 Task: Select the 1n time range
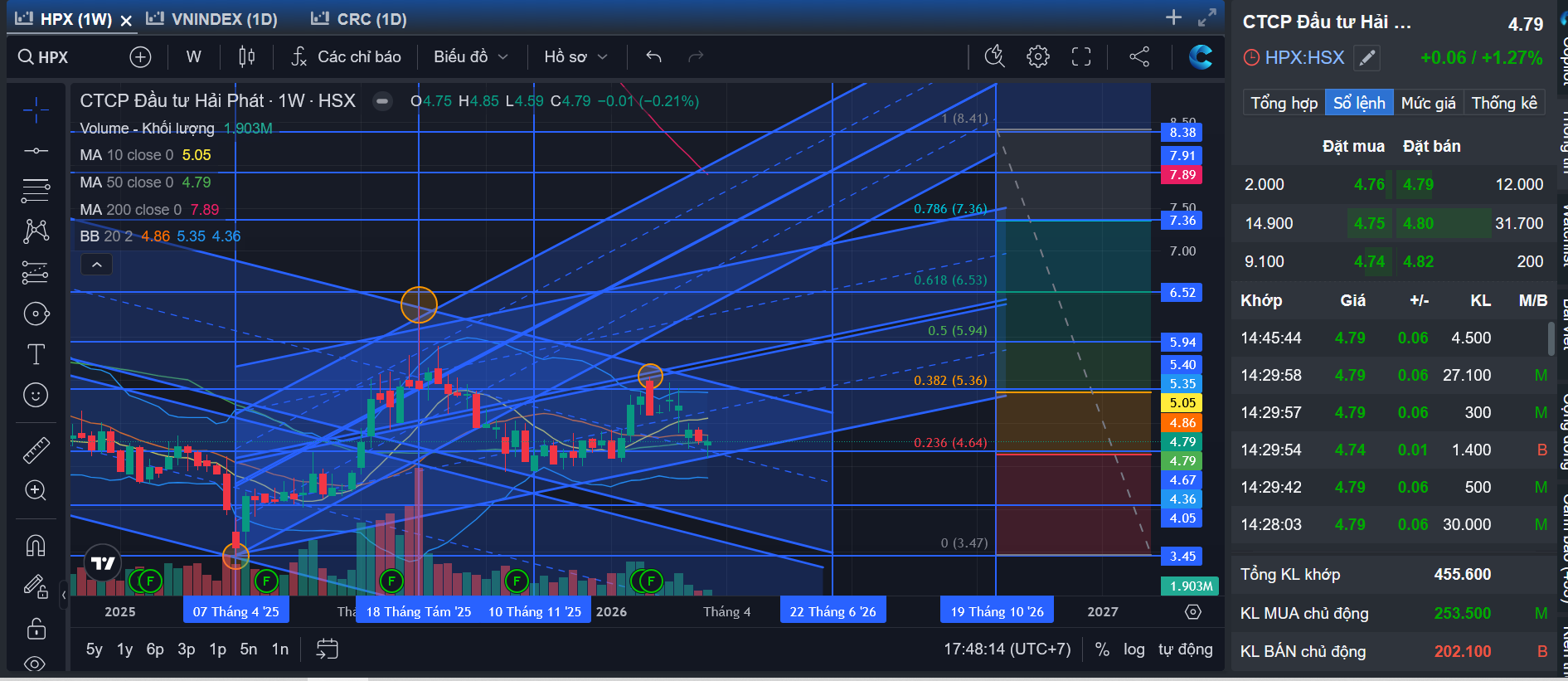[280, 649]
